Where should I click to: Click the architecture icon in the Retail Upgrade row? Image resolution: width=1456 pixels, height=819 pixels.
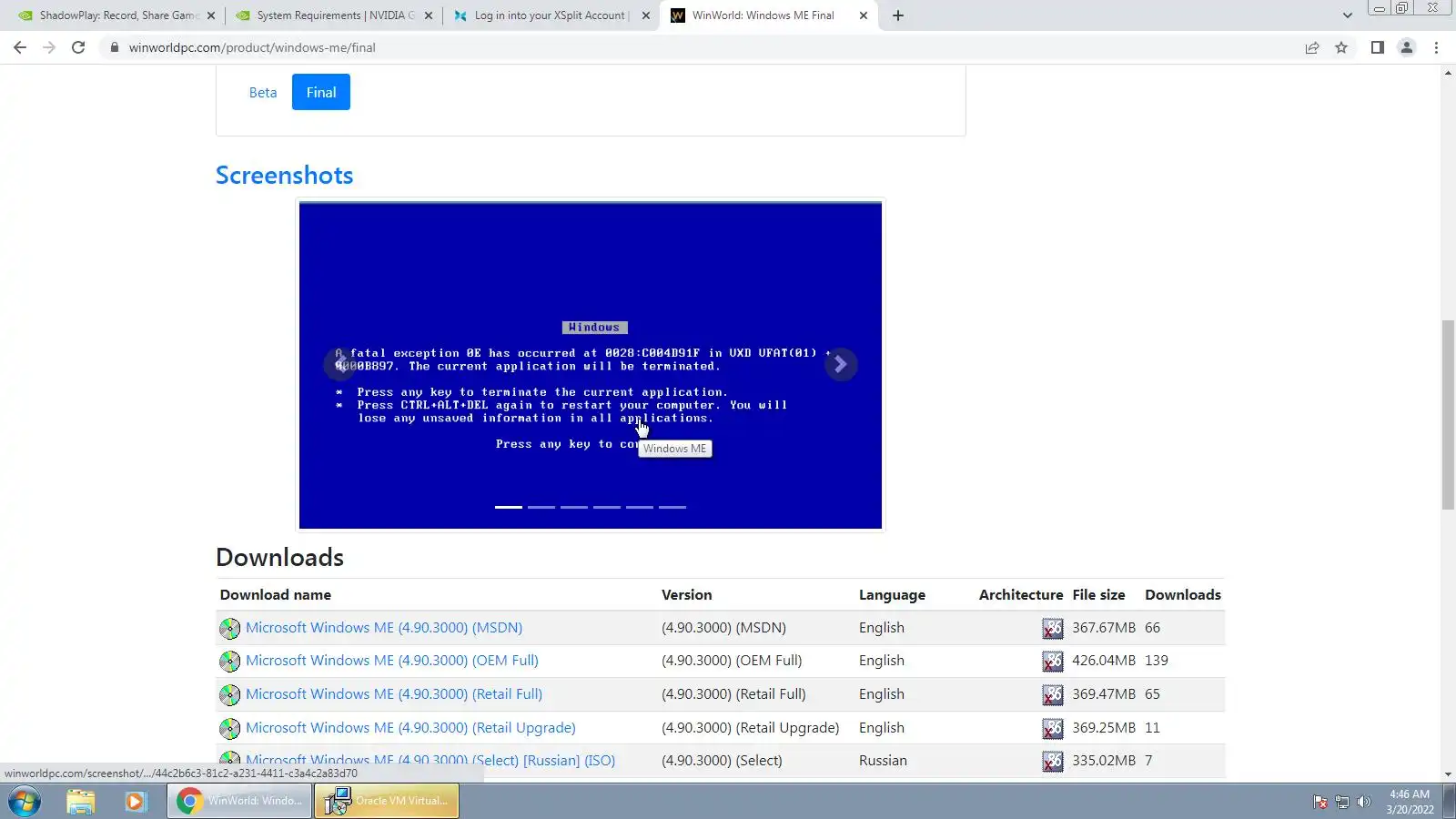[1053, 729]
